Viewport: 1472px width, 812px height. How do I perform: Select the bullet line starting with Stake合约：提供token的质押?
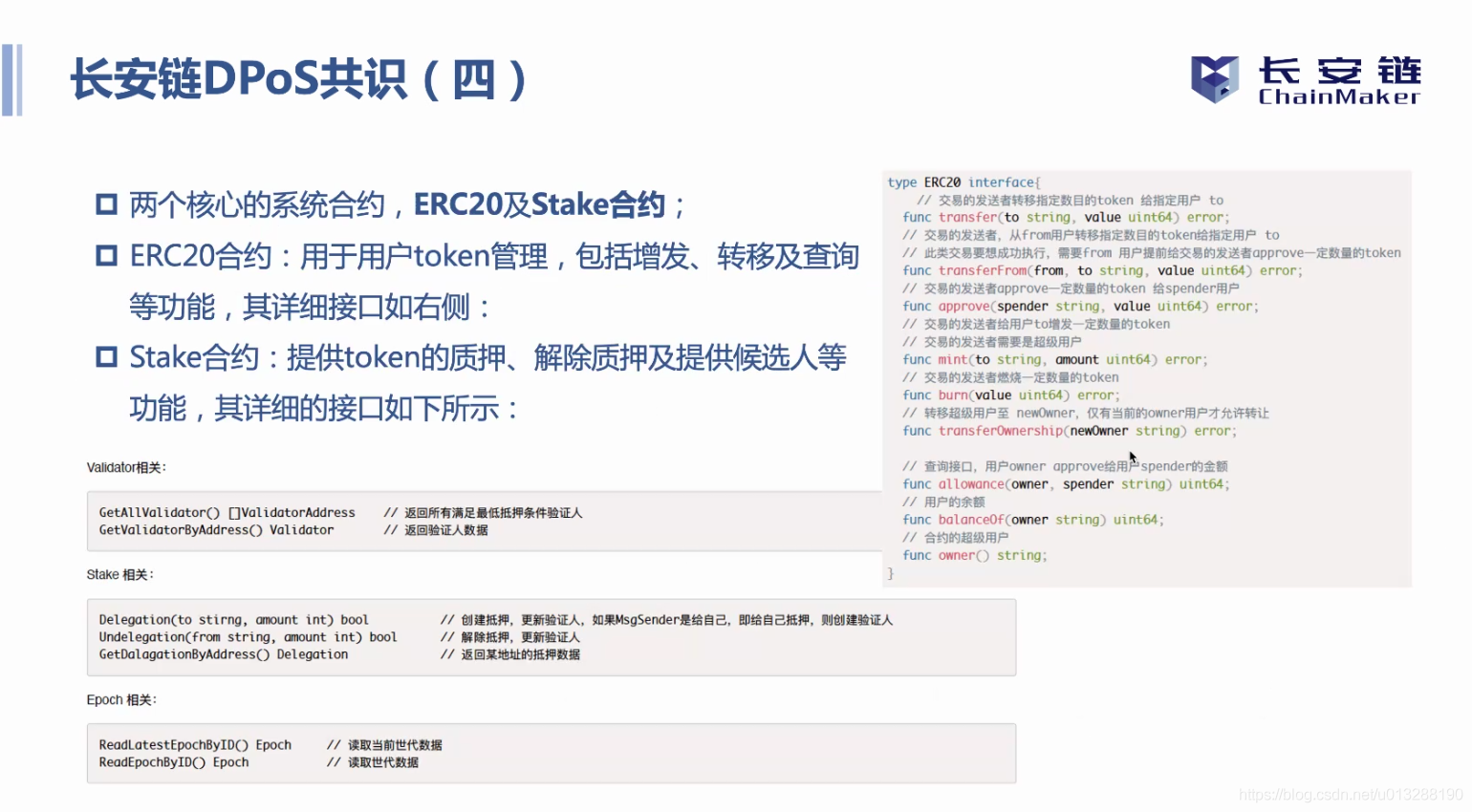coord(472,357)
